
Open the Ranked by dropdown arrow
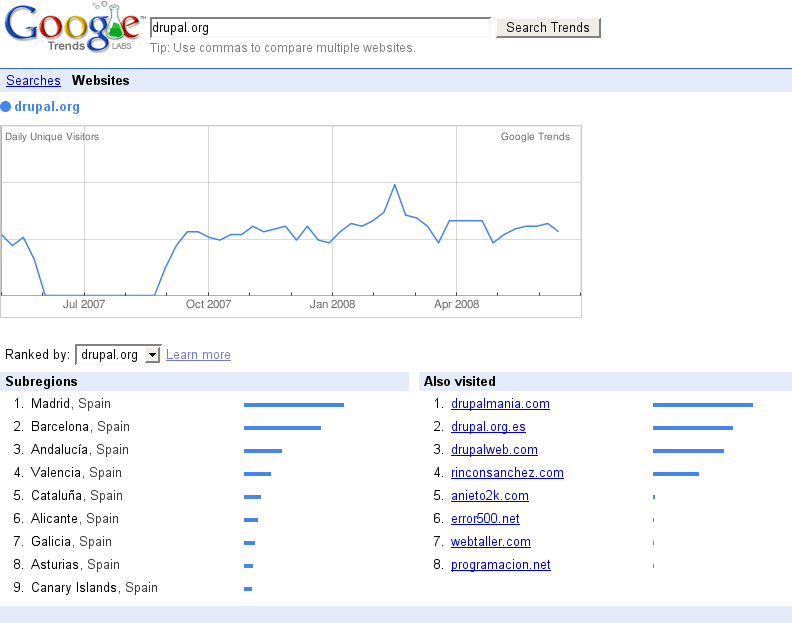pos(152,355)
